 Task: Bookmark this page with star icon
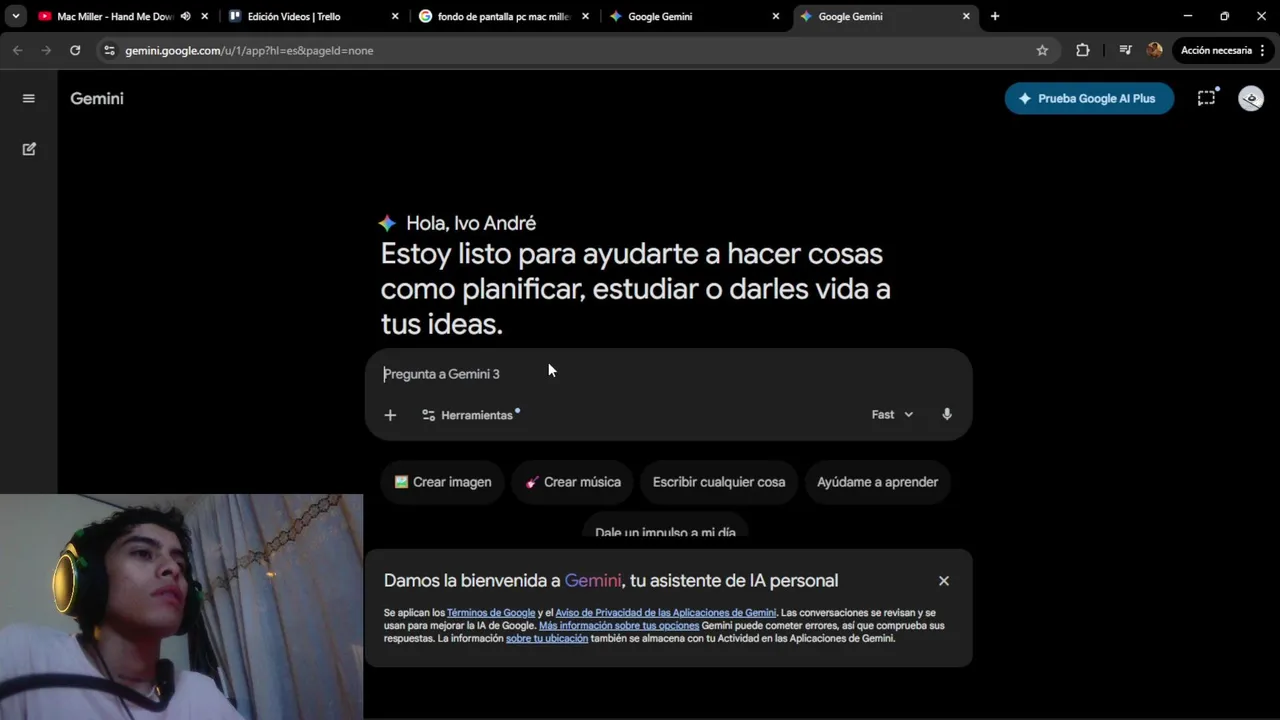[x=1042, y=50]
